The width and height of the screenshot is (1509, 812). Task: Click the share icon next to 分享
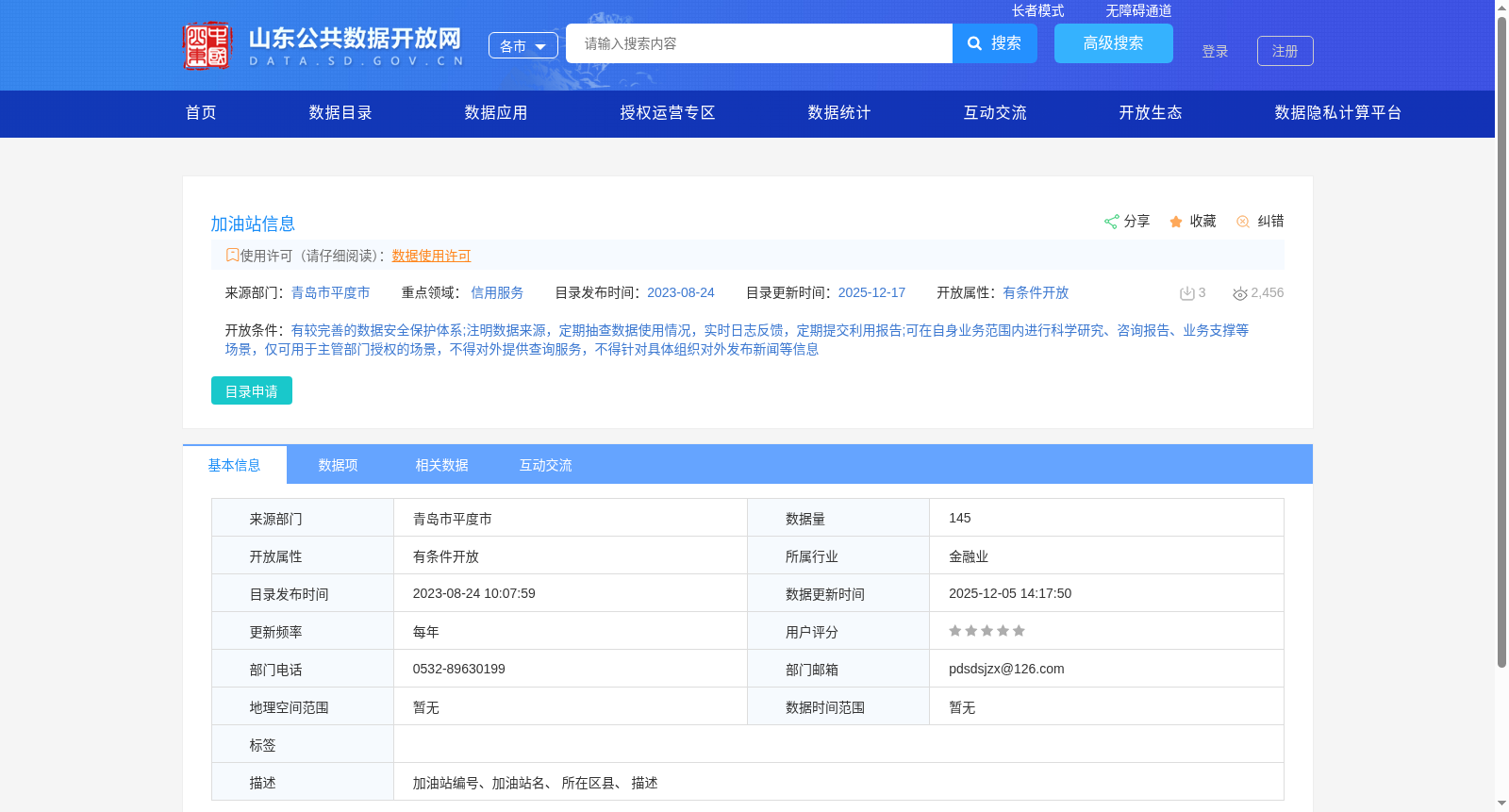pos(1111,222)
